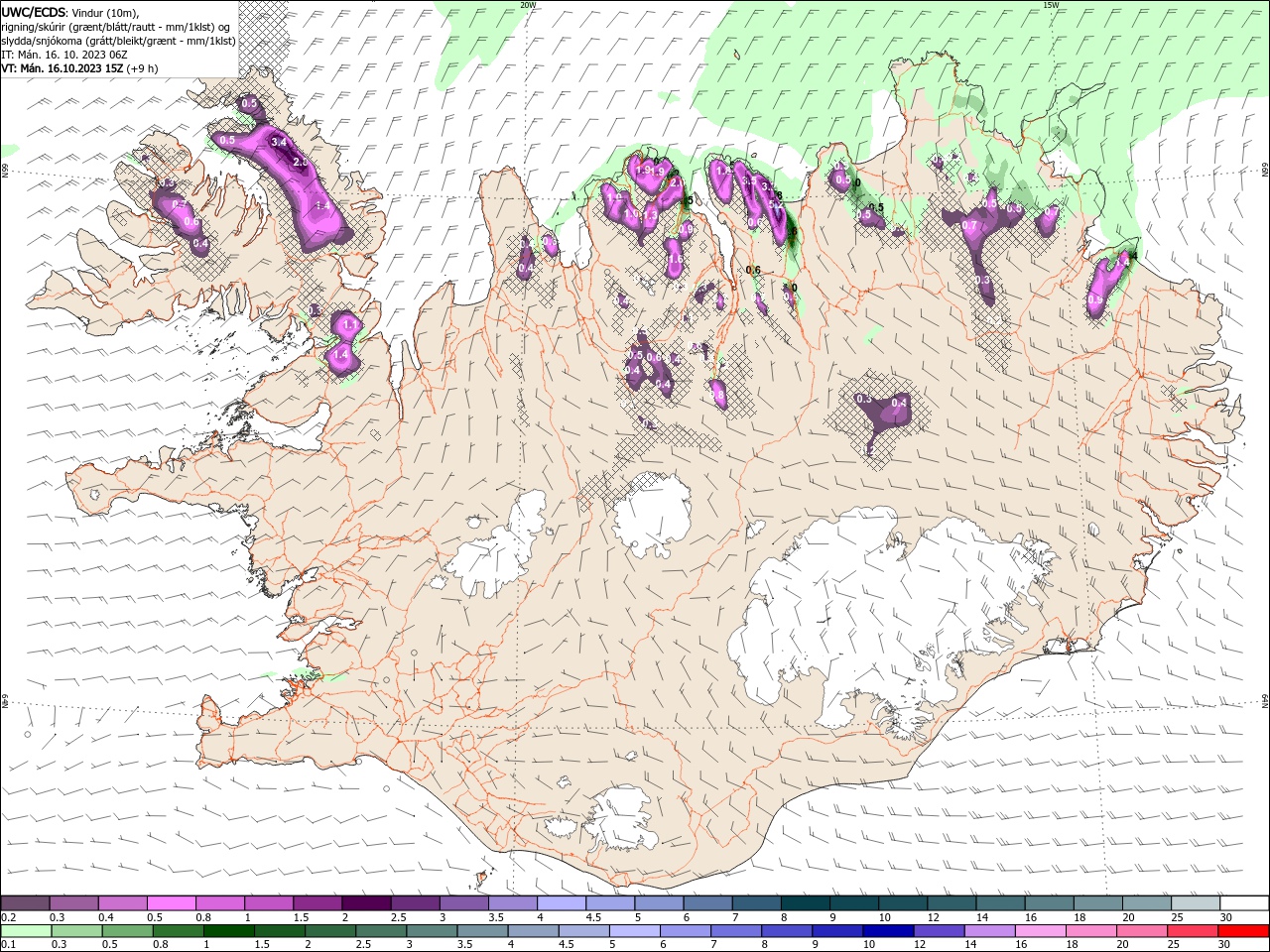This screenshot has width=1270, height=952.
Task: Click the bright pink legend swatch labeled 0.5
Action: 171,903
